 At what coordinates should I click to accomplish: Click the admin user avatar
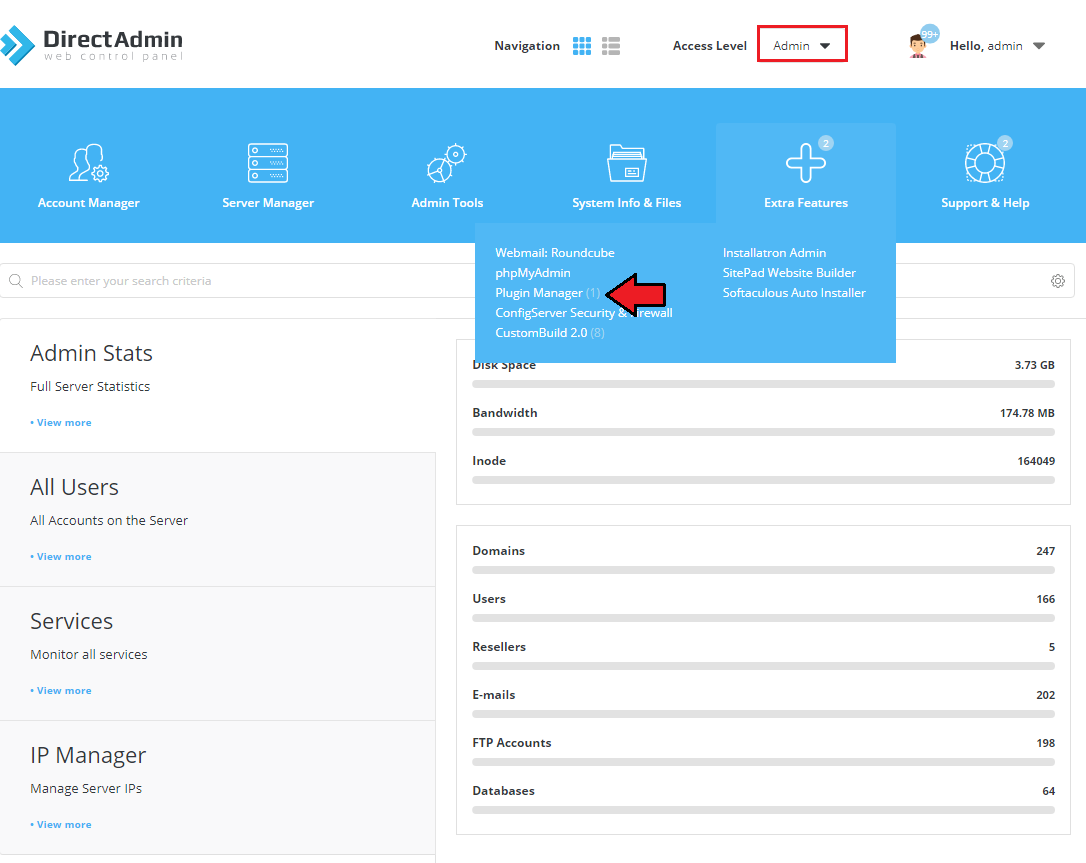(x=918, y=46)
